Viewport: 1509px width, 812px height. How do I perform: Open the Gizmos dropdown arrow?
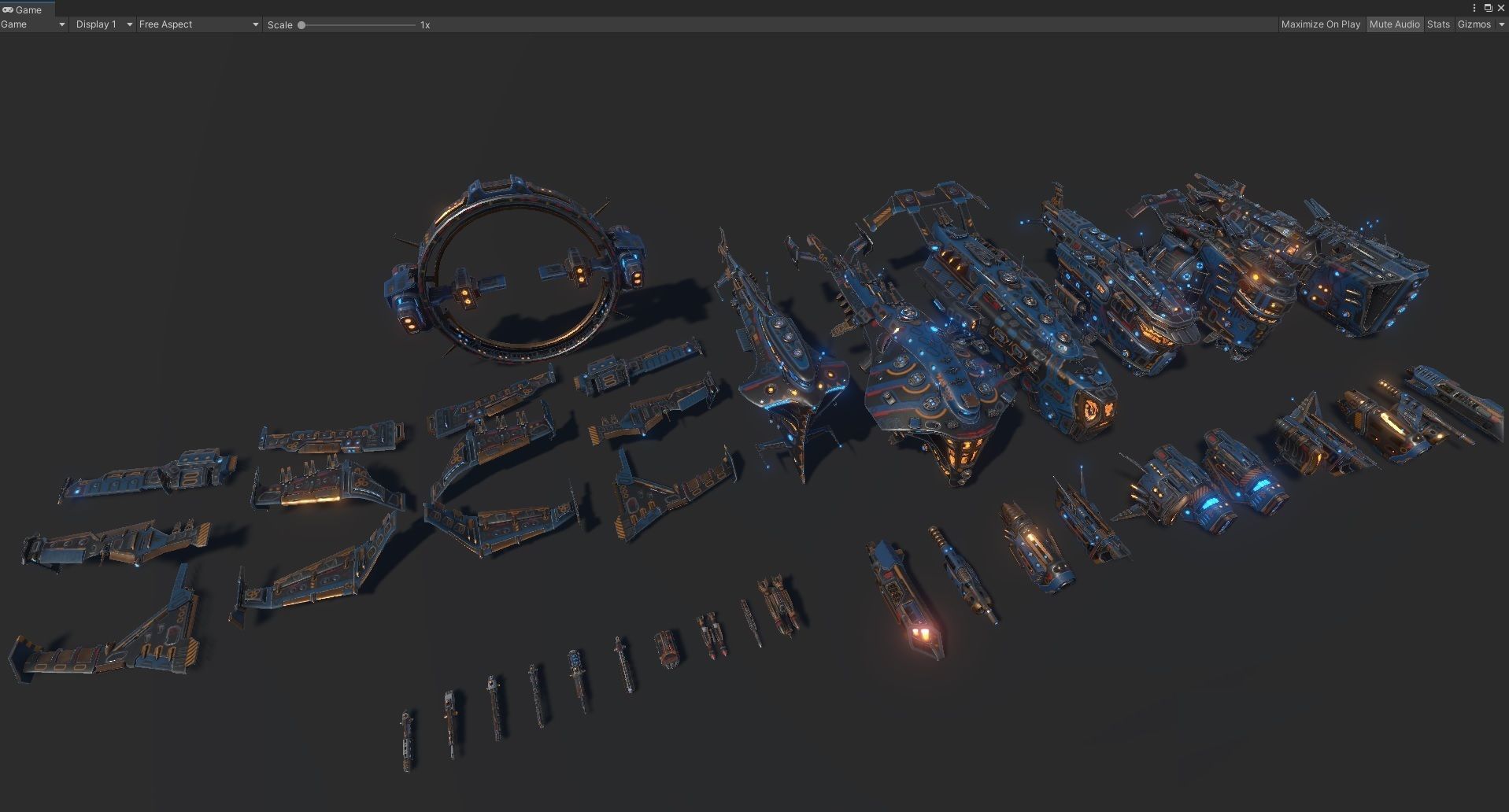click(1501, 24)
